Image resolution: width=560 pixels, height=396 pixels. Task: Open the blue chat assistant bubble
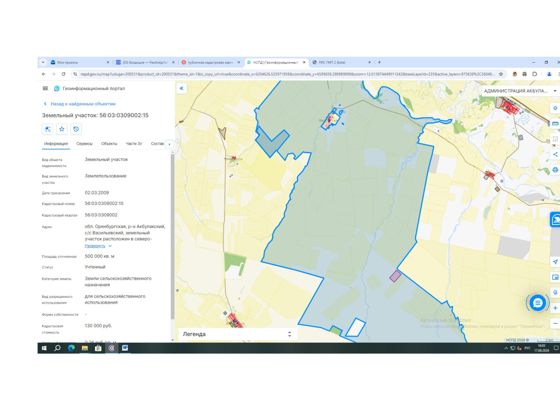pyautogui.click(x=538, y=303)
